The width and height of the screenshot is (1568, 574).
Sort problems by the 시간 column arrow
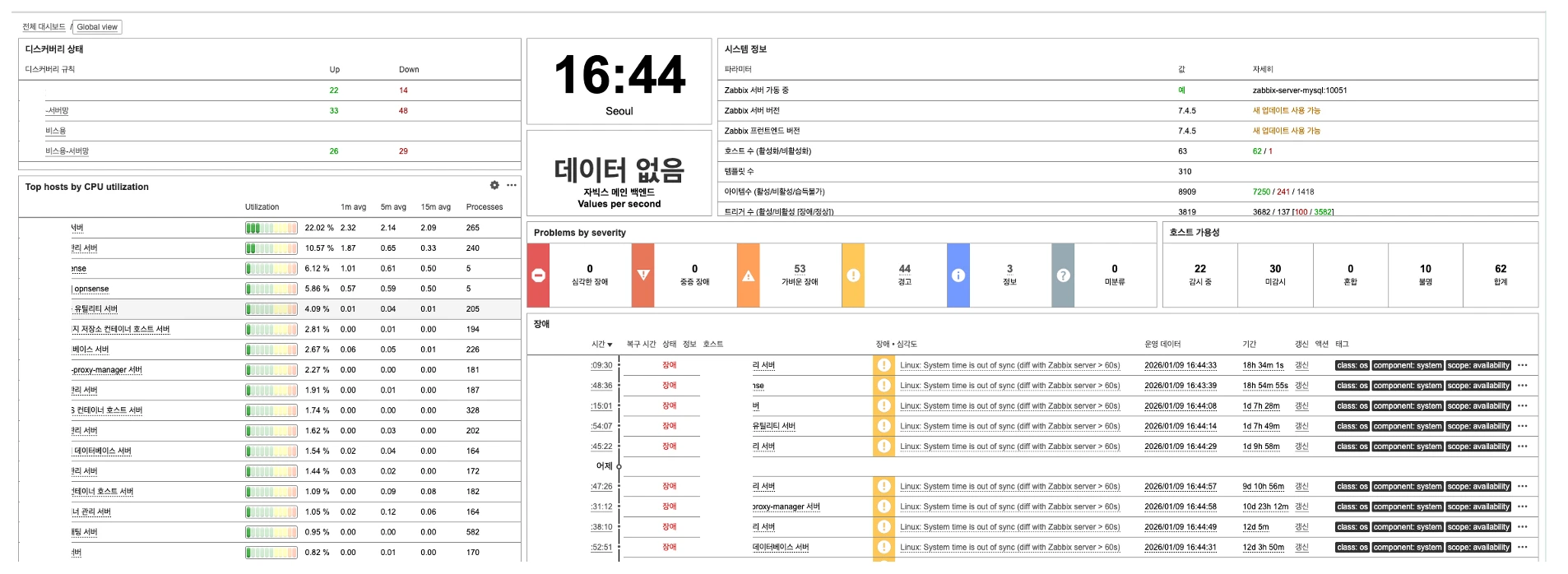pyautogui.click(x=602, y=345)
